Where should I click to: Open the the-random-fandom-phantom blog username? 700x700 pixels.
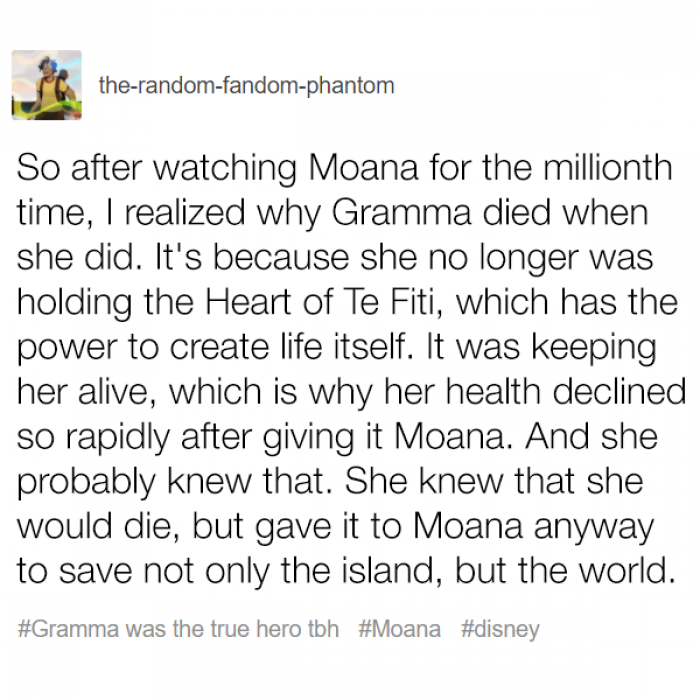click(246, 86)
